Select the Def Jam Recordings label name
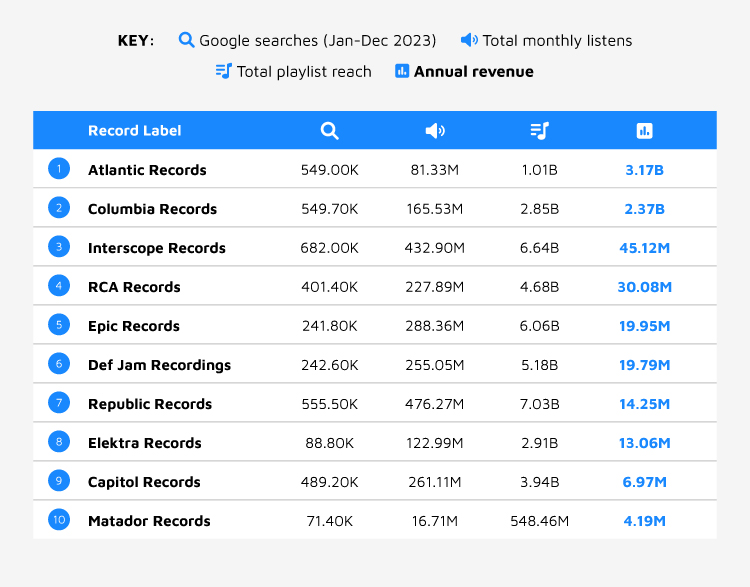This screenshot has height=587, width=750. (159, 365)
